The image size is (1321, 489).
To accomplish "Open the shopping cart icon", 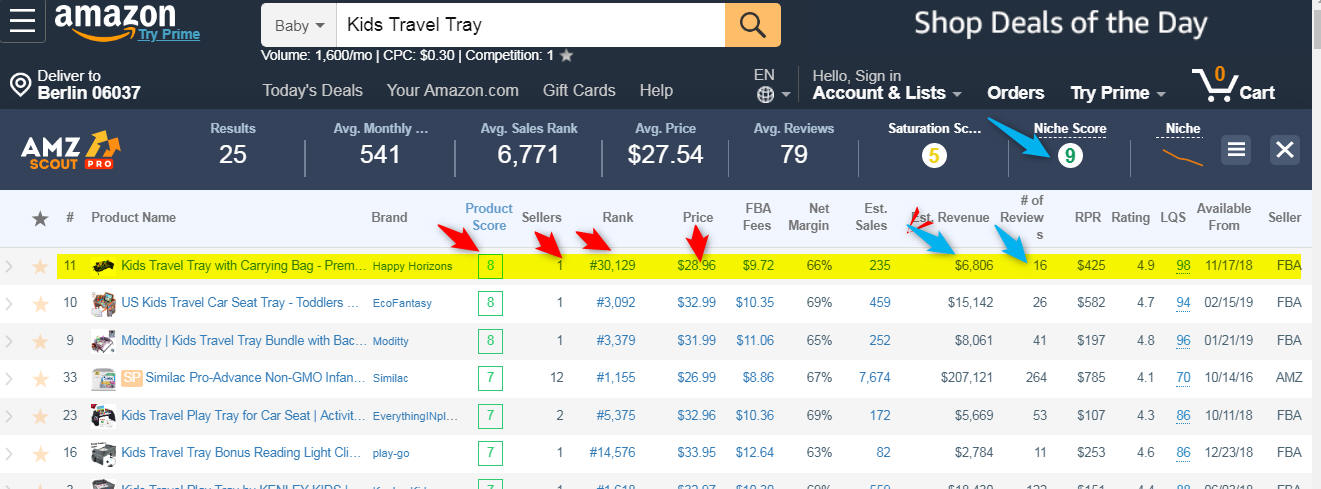I will [x=1213, y=87].
